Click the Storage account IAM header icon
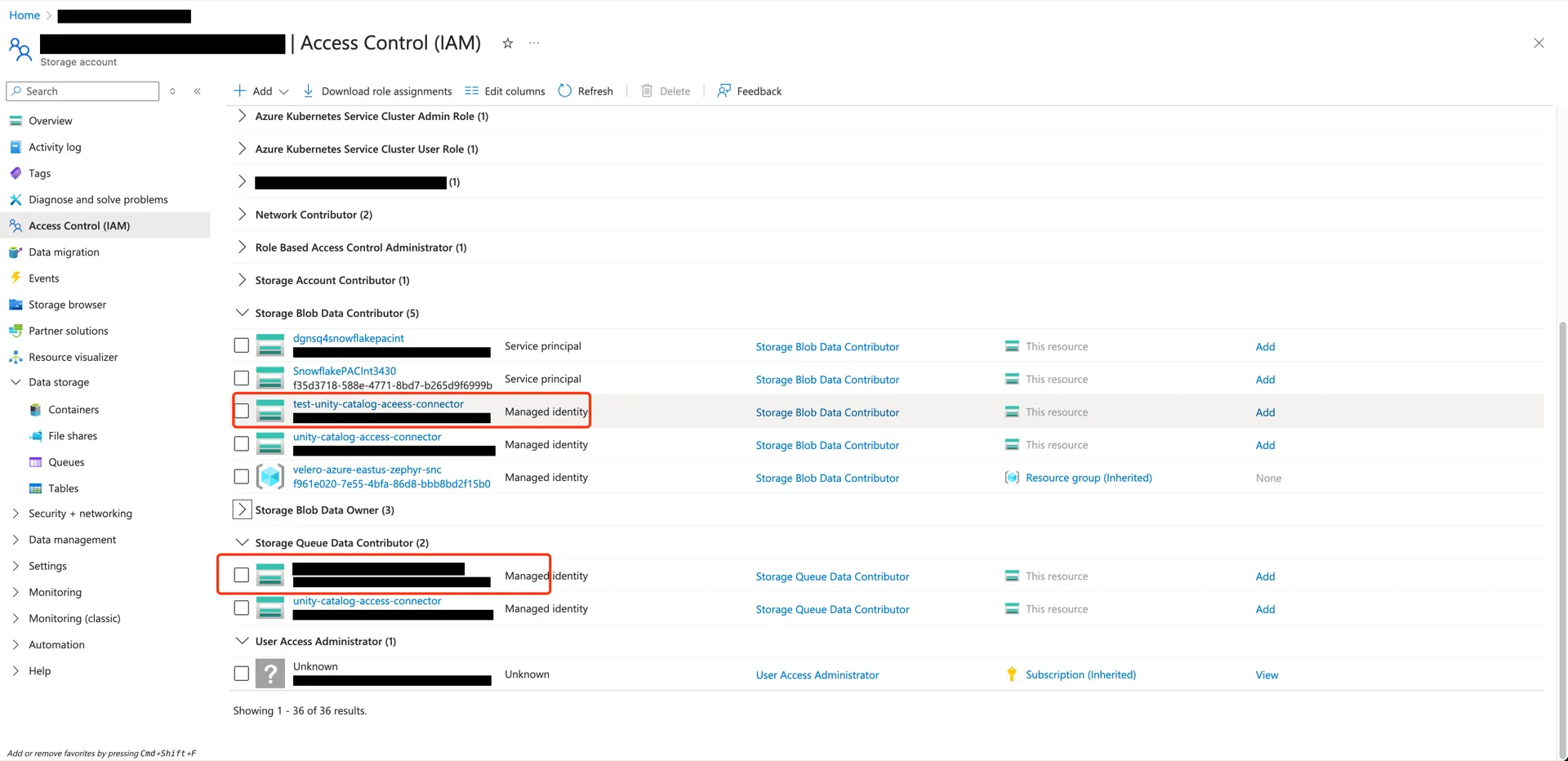1568x761 pixels. coord(20,50)
